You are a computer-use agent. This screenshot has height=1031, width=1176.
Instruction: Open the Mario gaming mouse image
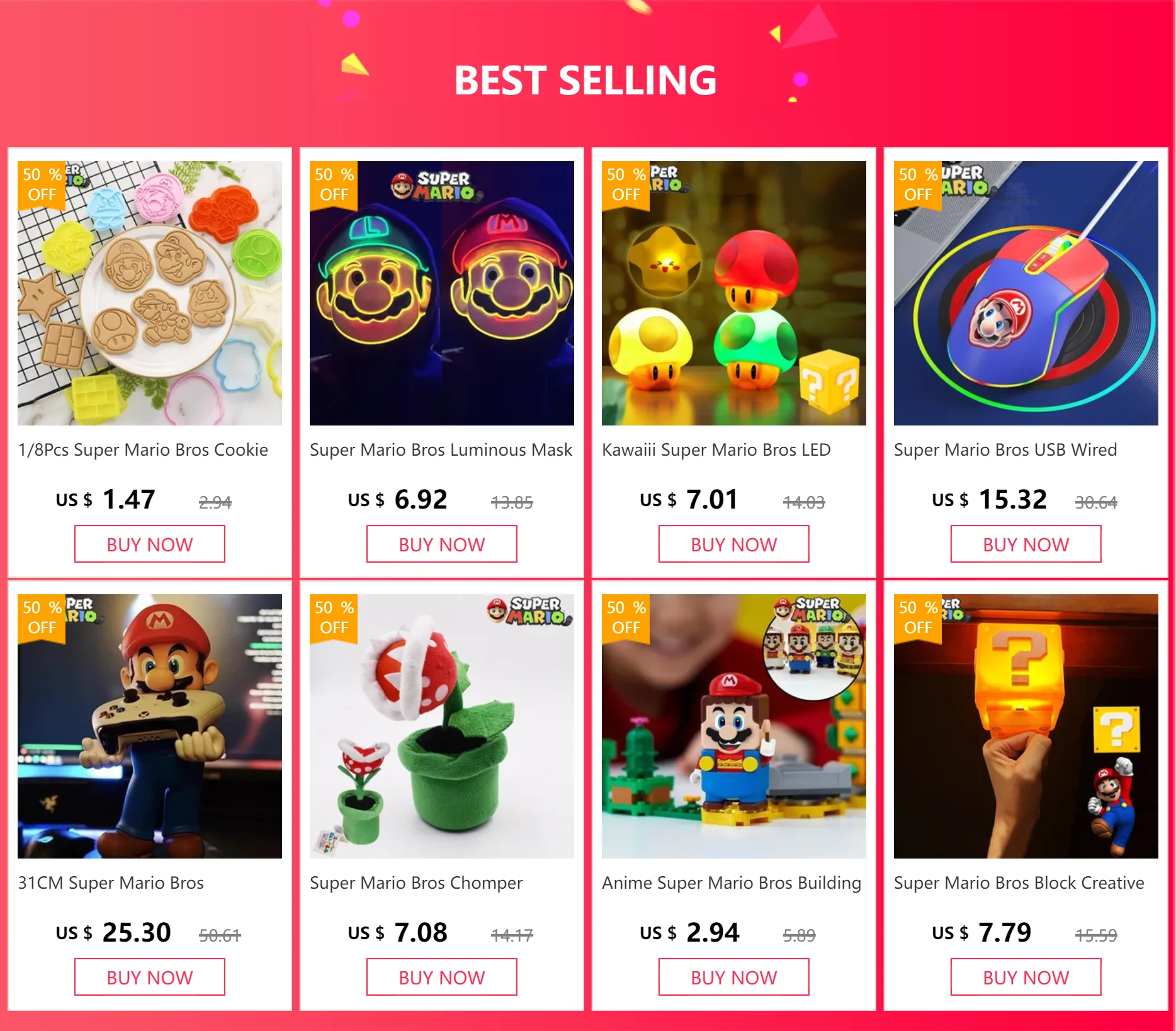1026,293
